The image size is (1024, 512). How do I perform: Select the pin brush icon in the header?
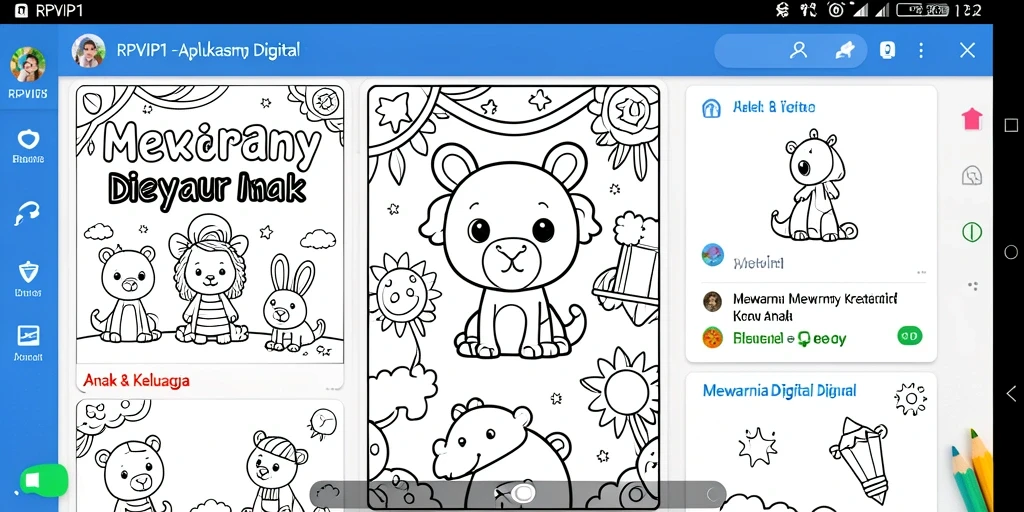[x=844, y=50]
